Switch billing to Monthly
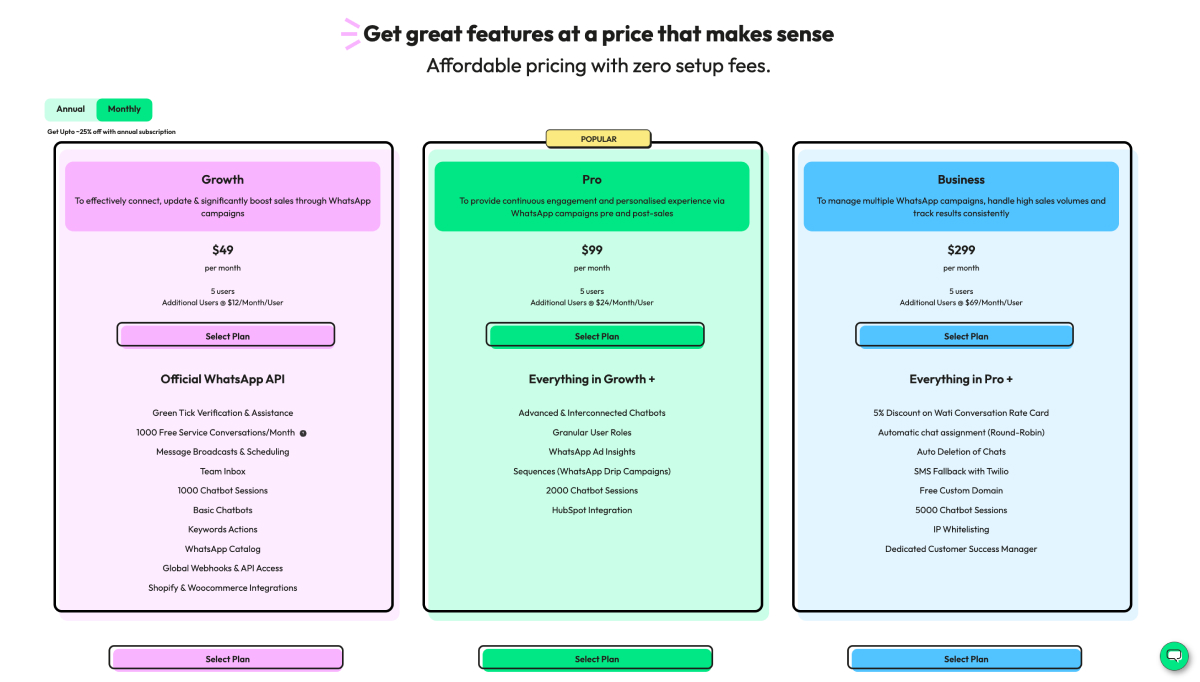Image resolution: width=1200 pixels, height=682 pixels. (x=124, y=109)
